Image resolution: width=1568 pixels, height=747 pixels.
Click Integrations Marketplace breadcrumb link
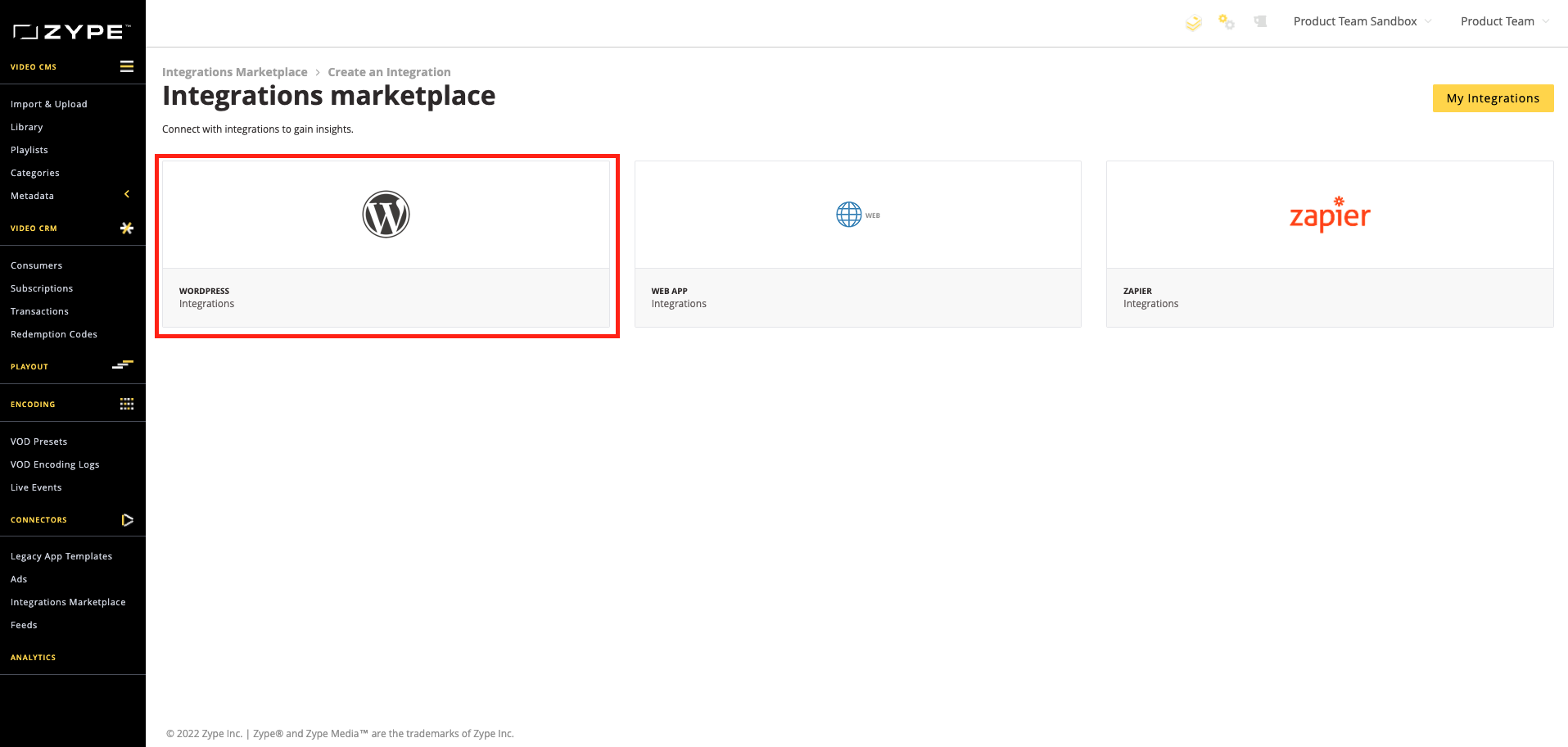tap(235, 72)
